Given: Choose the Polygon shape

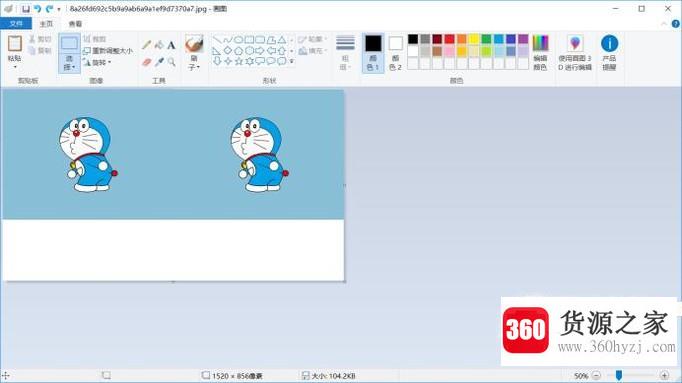Looking at the screenshot, I should [271, 40].
